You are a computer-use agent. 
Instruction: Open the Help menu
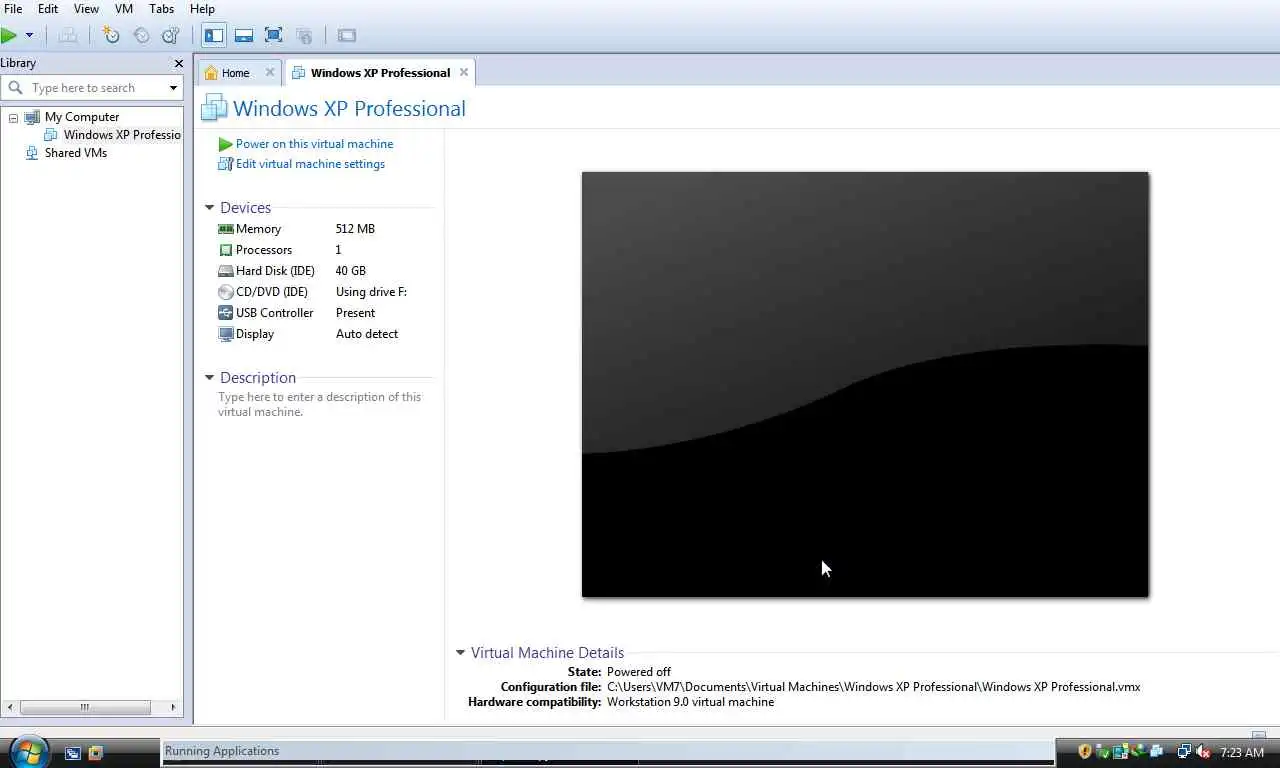[x=202, y=8]
